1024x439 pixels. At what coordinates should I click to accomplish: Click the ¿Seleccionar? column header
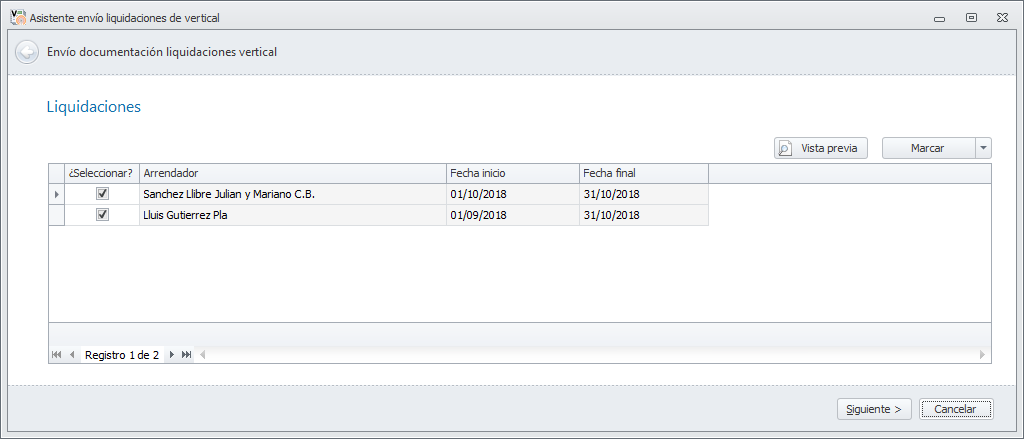click(x=102, y=173)
